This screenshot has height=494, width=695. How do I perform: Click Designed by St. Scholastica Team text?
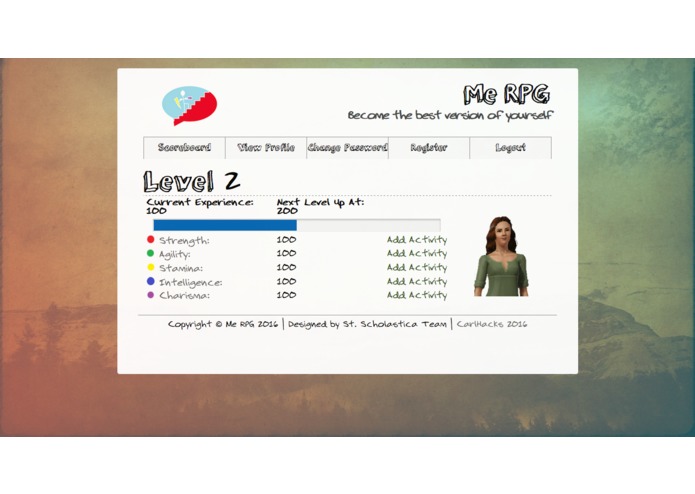367,324
